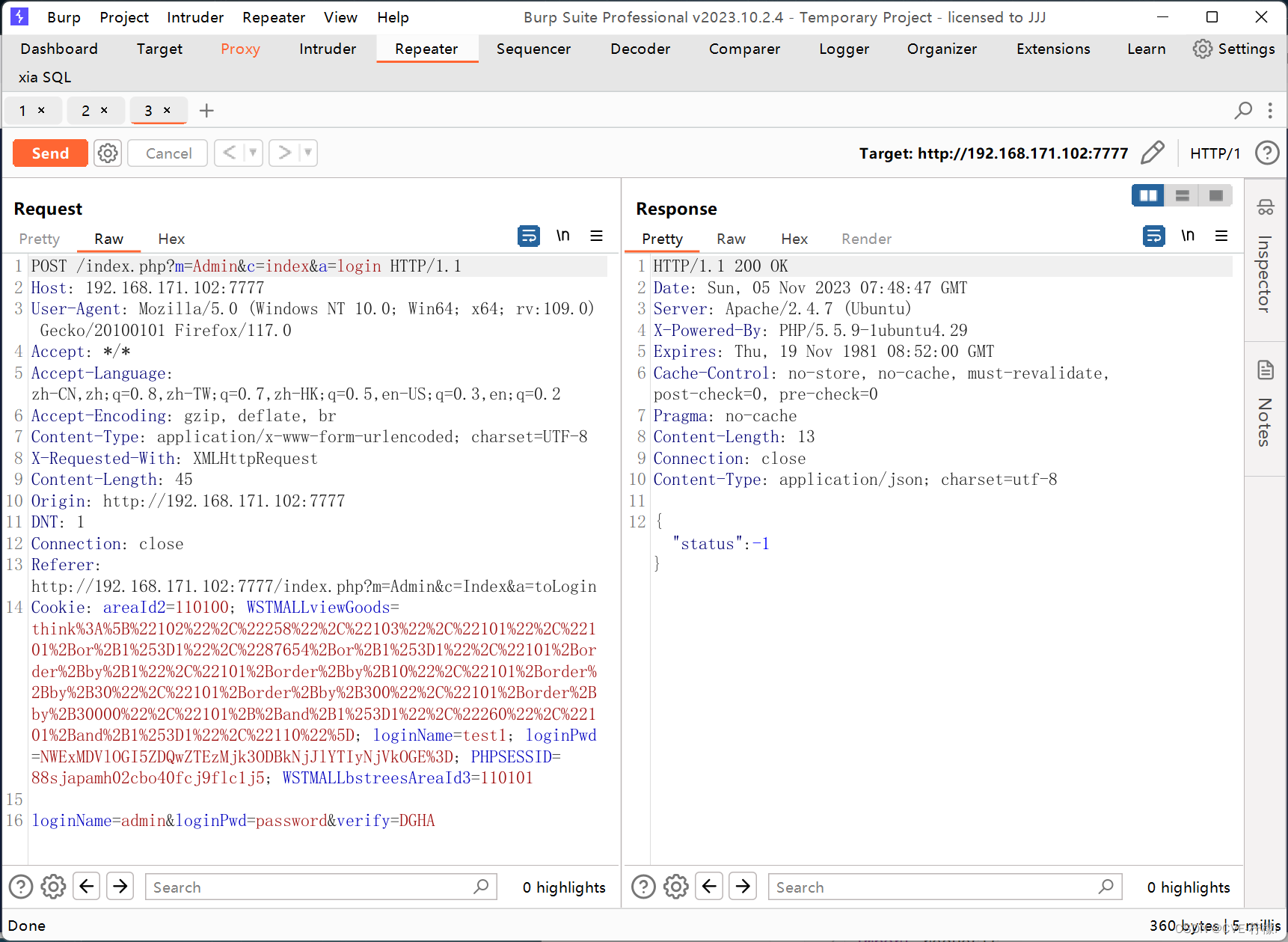Switch to the Comparer tab
Viewport: 1288px width, 942px height.
744,49
